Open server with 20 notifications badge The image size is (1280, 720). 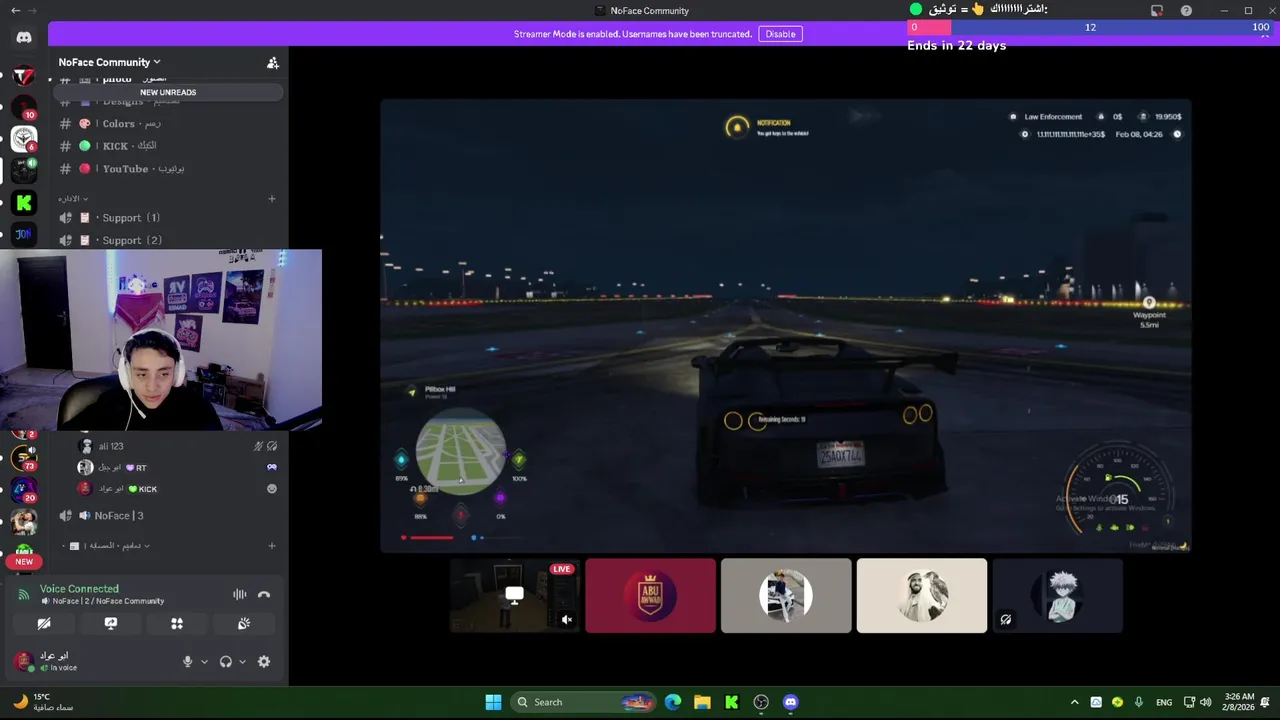(24, 490)
